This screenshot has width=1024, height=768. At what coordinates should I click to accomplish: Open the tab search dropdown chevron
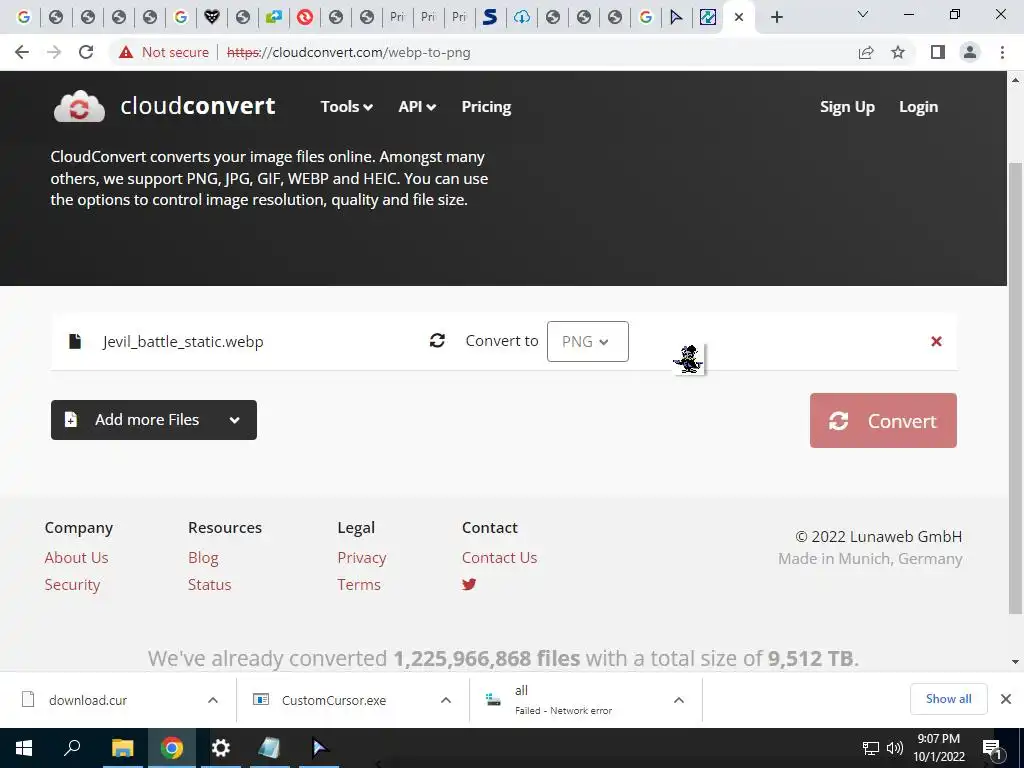coord(863,14)
